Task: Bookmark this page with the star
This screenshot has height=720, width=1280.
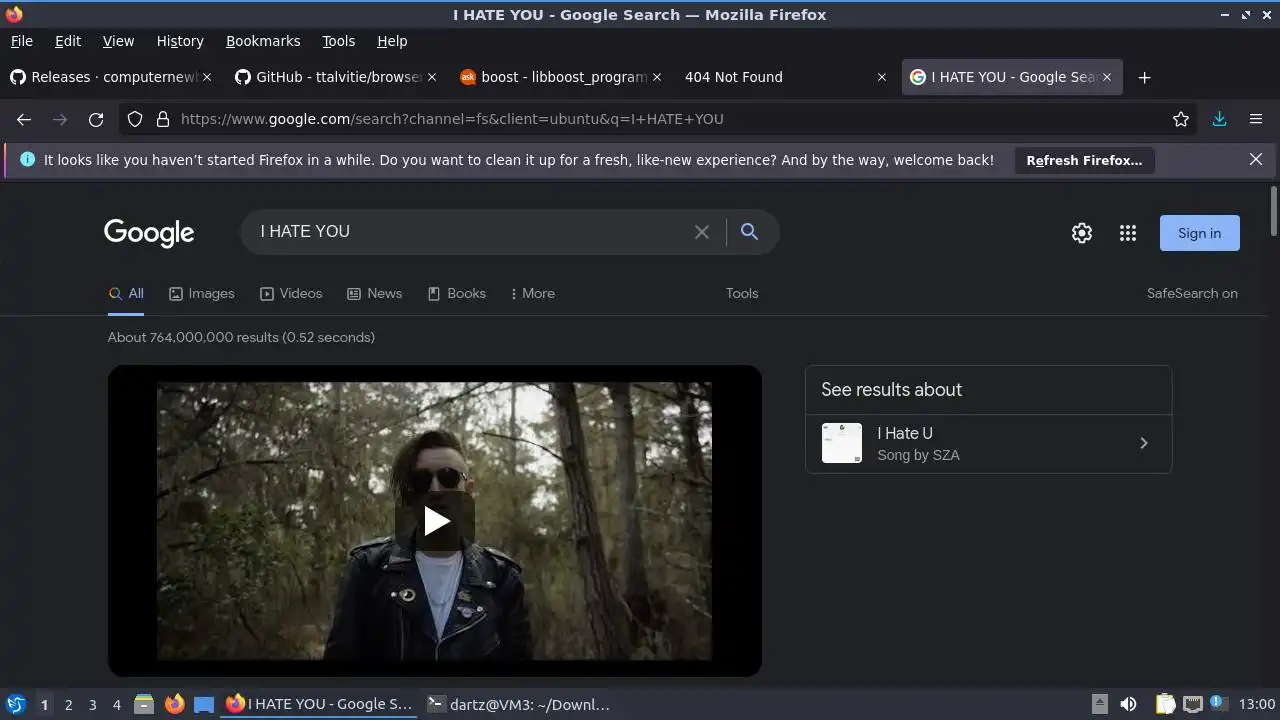Action: point(1181,119)
